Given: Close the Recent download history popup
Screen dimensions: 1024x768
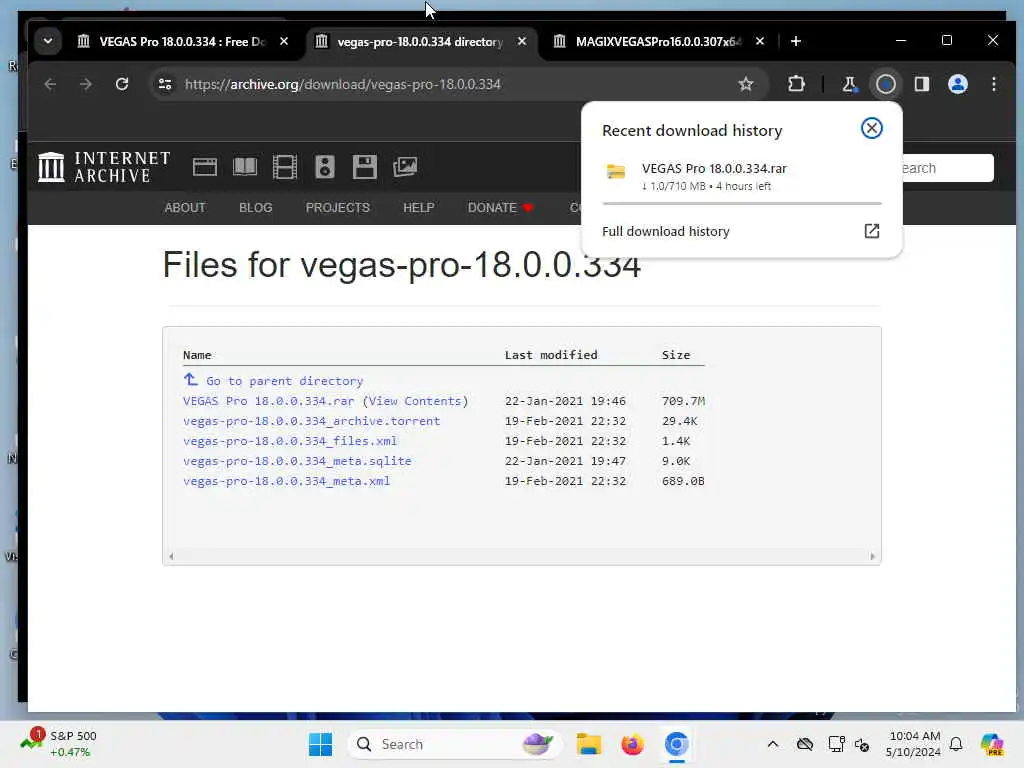Looking at the screenshot, I should [871, 128].
